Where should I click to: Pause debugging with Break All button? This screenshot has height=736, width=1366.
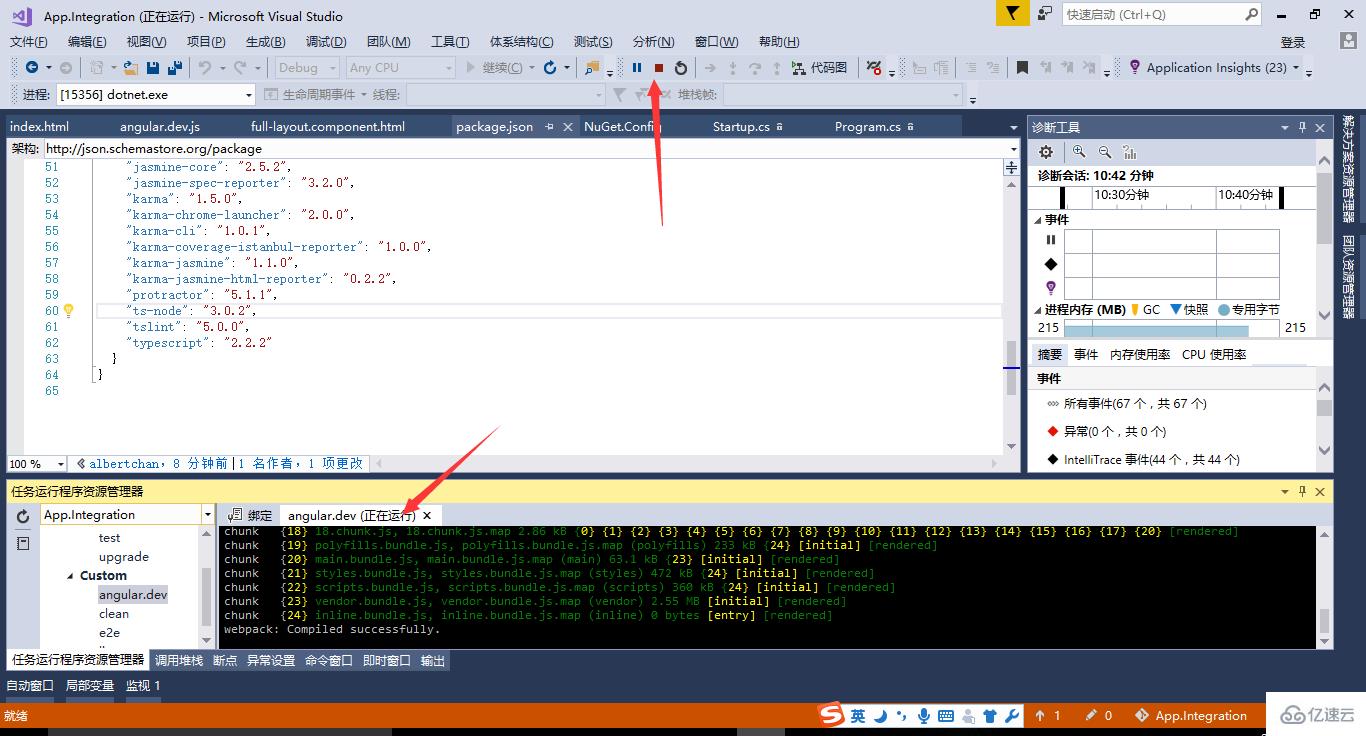point(637,68)
